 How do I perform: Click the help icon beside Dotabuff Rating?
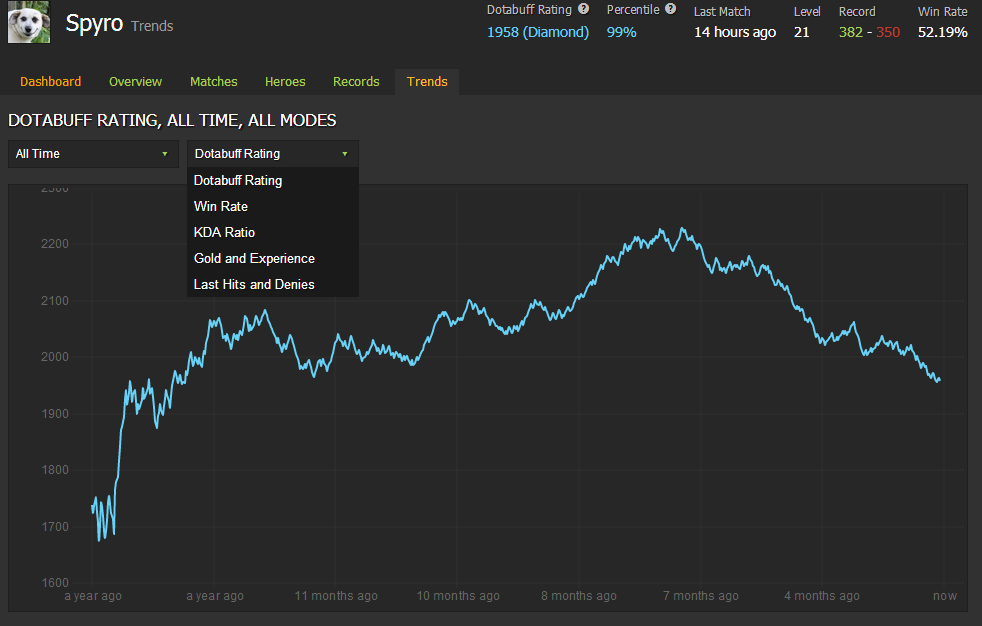click(583, 10)
